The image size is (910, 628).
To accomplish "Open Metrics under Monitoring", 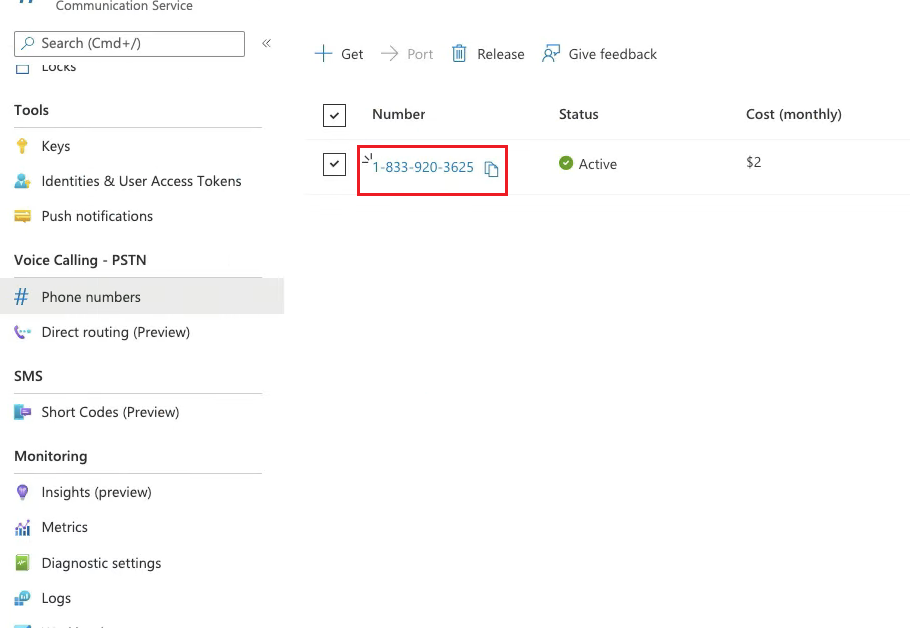I will click(x=65, y=527).
